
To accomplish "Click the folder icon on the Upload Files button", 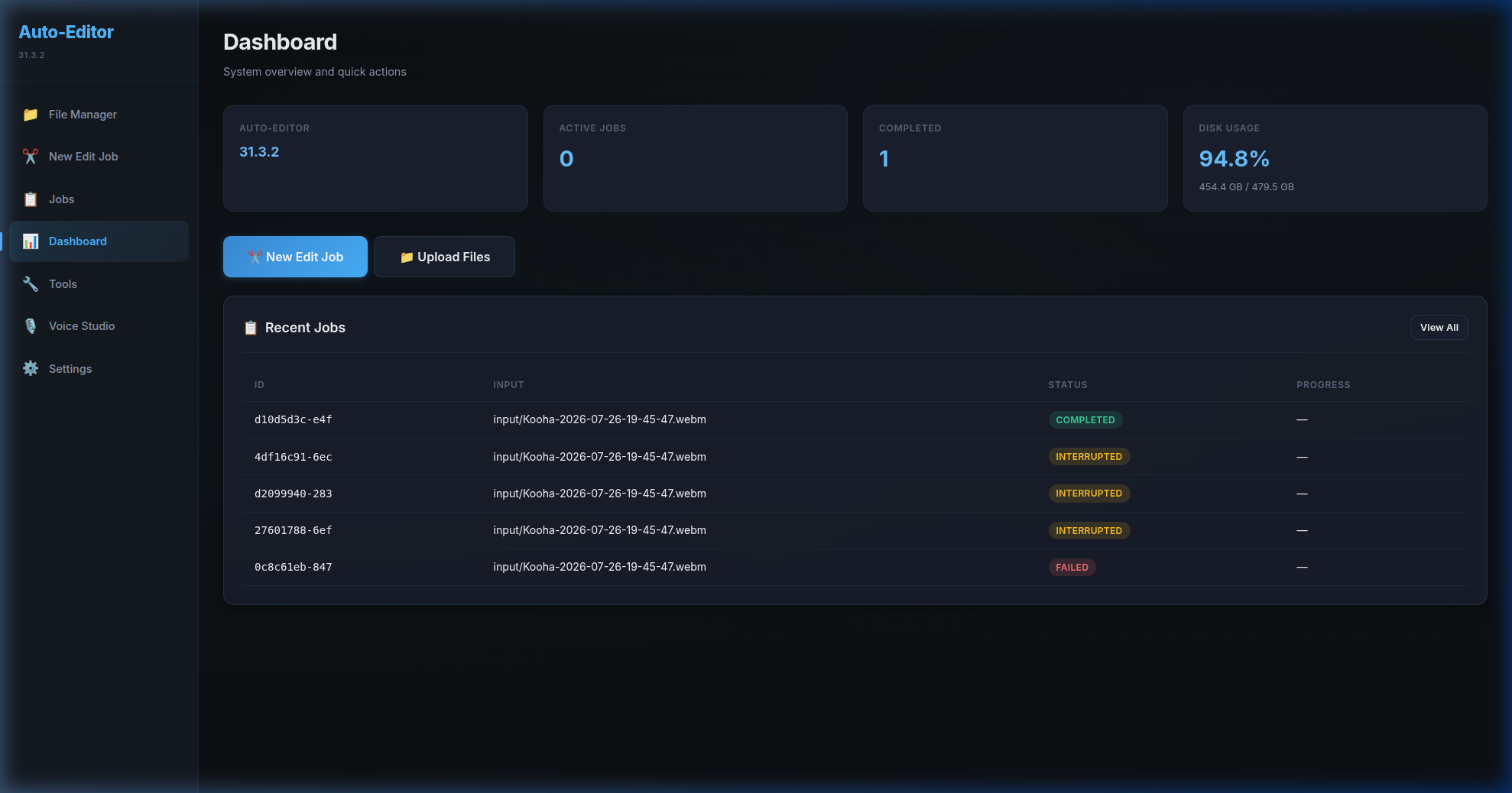I will pos(407,257).
